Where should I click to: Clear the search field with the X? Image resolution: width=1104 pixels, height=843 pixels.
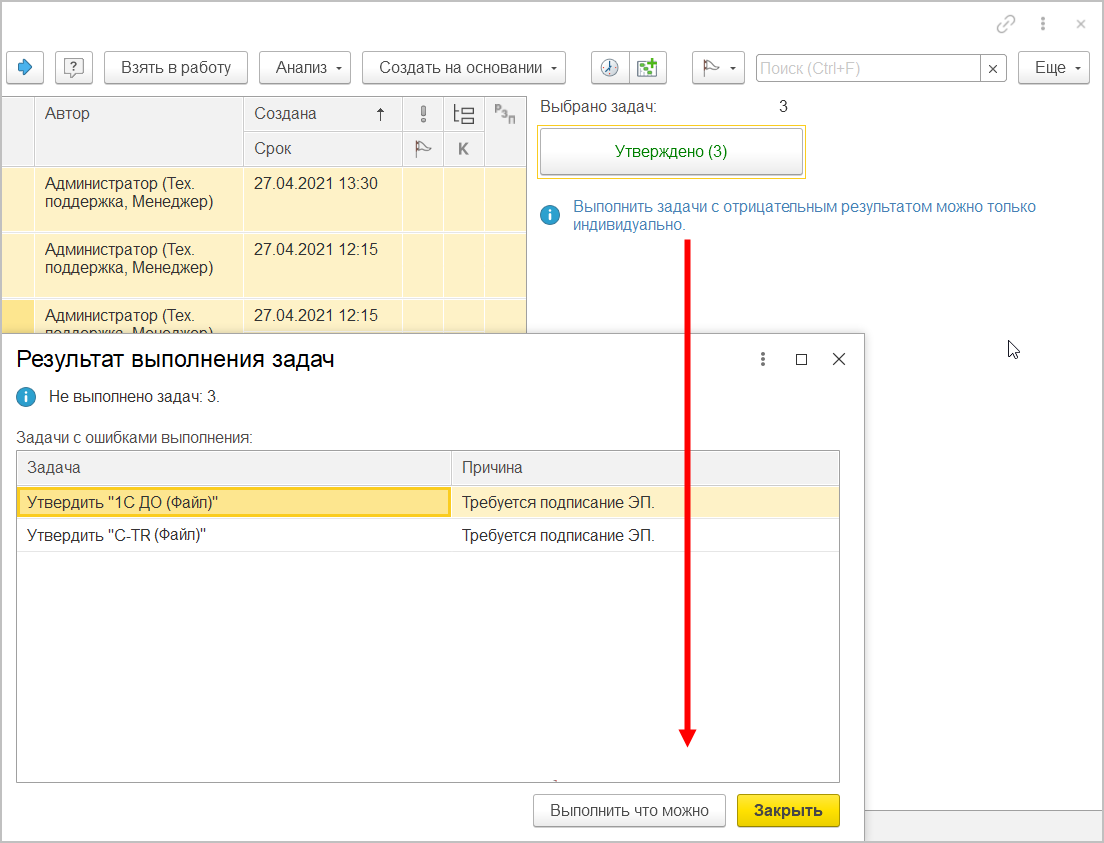coord(992,68)
